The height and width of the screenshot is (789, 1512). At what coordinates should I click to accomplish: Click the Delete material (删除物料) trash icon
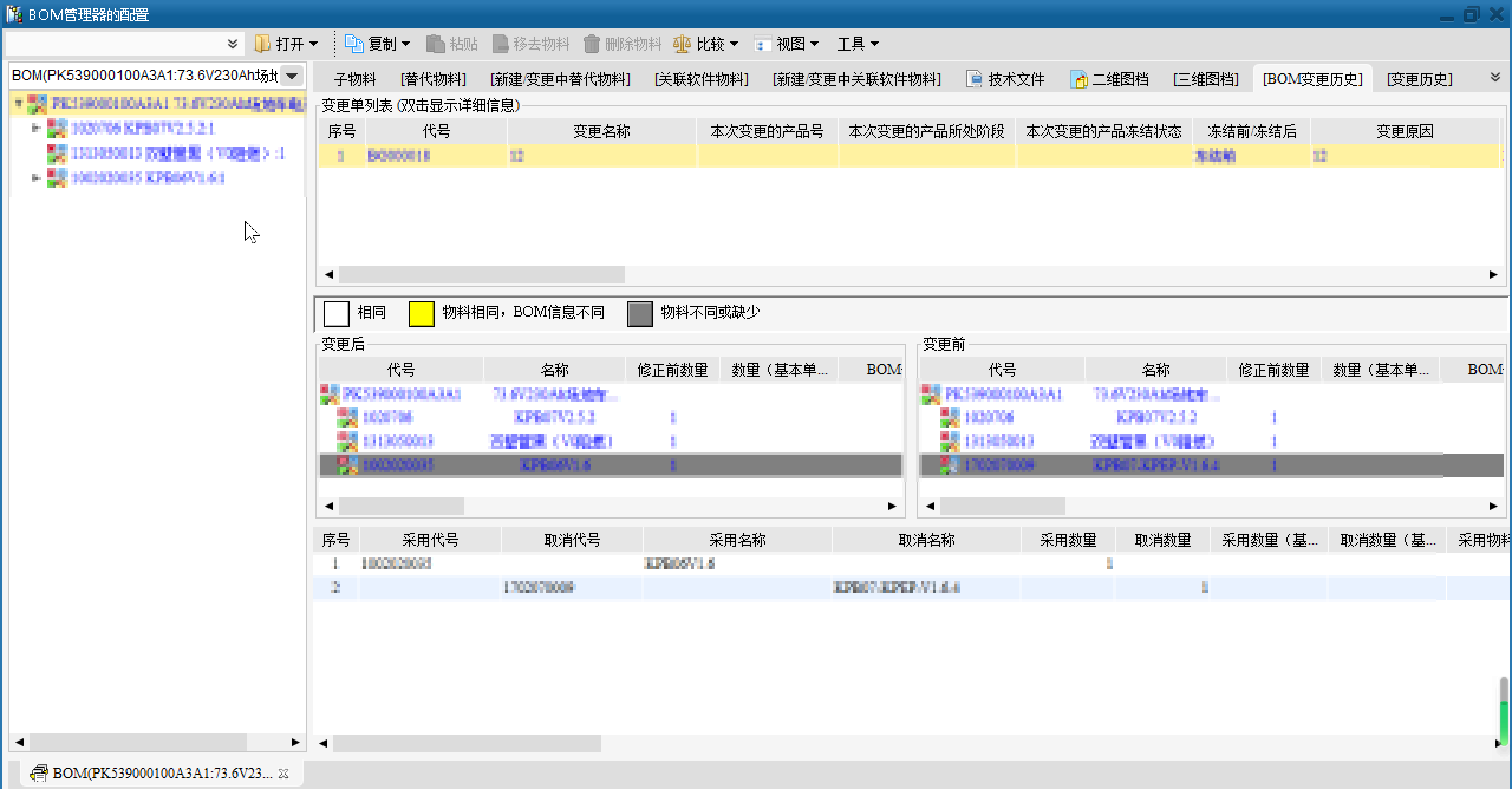point(591,44)
